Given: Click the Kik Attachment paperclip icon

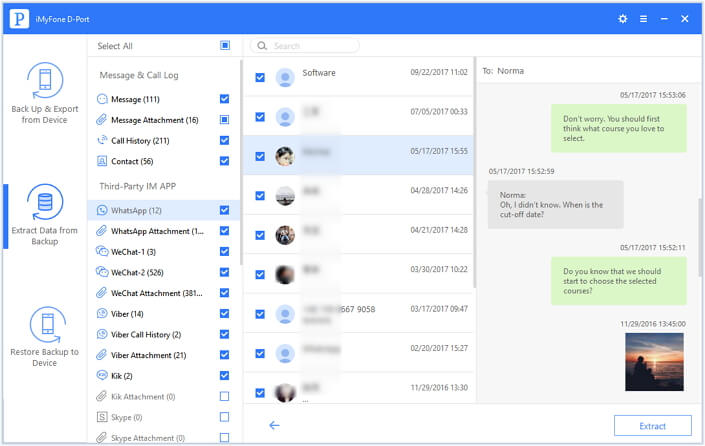Looking at the screenshot, I should (x=102, y=396).
